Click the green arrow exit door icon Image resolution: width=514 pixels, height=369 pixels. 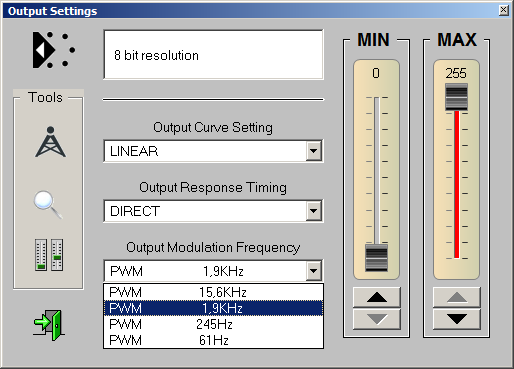point(49,325)
